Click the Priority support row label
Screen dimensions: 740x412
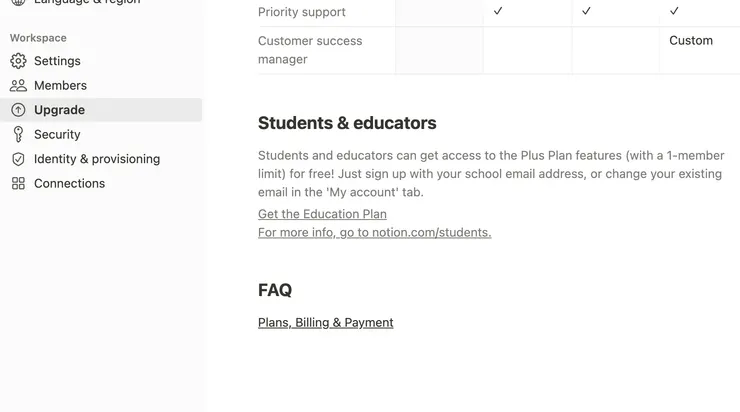pyautogui.click(x=302, y=12)
